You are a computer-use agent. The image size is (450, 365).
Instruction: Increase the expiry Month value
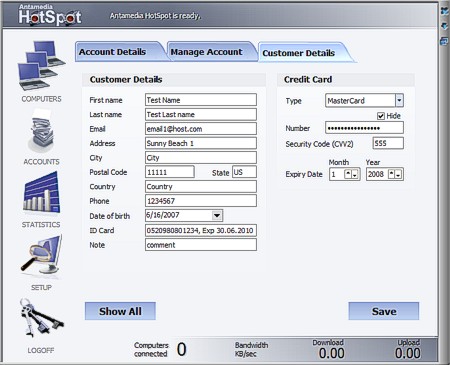click(x=348, y=174)
